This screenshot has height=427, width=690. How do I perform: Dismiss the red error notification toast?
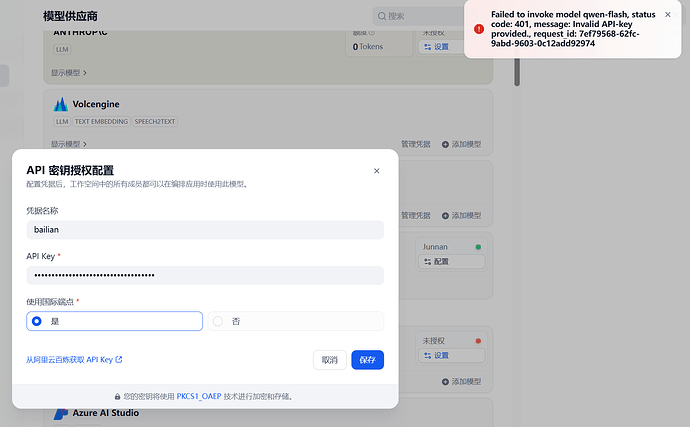pos(668,15)
